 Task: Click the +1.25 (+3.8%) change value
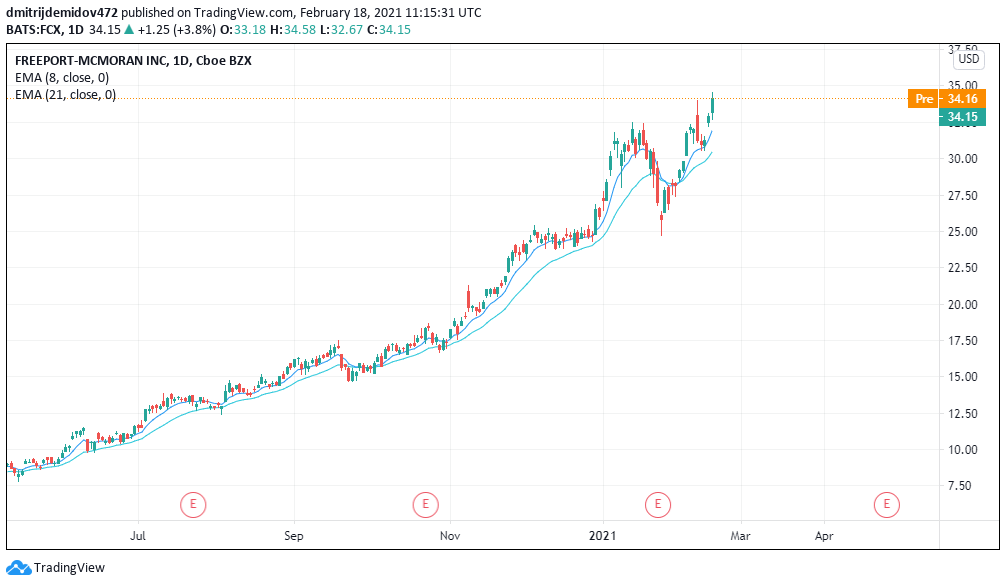176,30
